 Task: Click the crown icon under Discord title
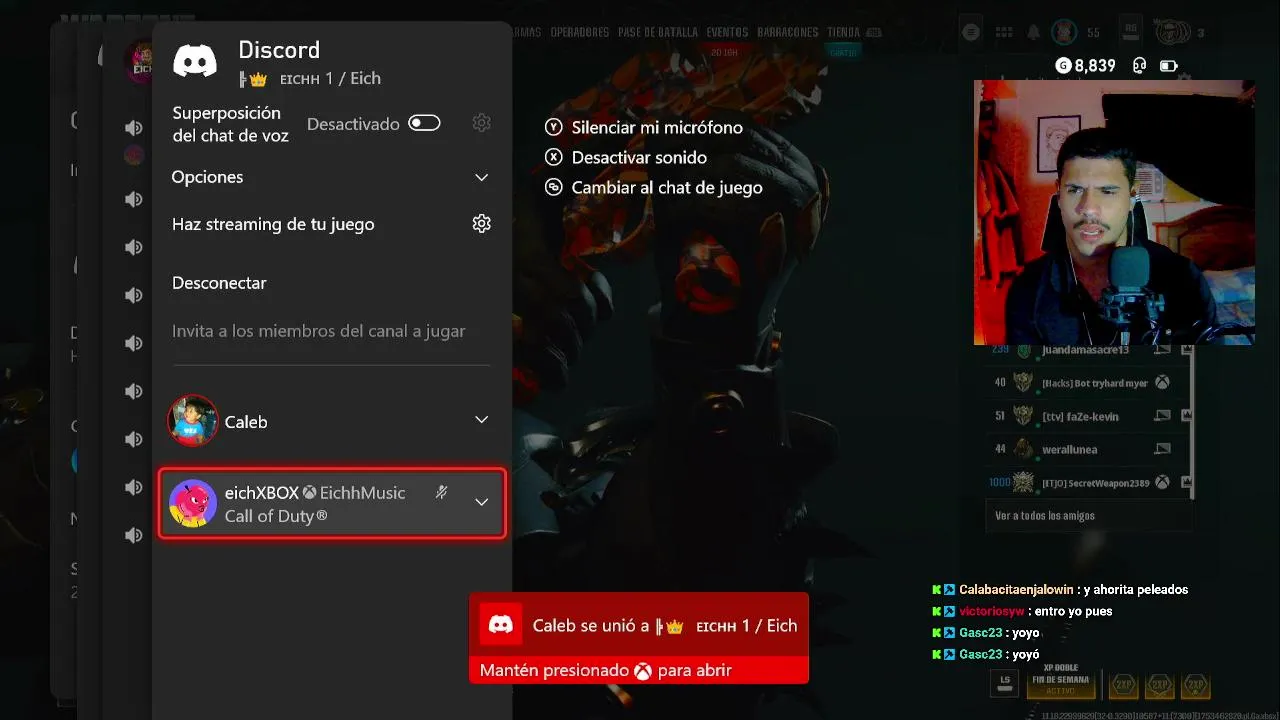coord(257,79)
